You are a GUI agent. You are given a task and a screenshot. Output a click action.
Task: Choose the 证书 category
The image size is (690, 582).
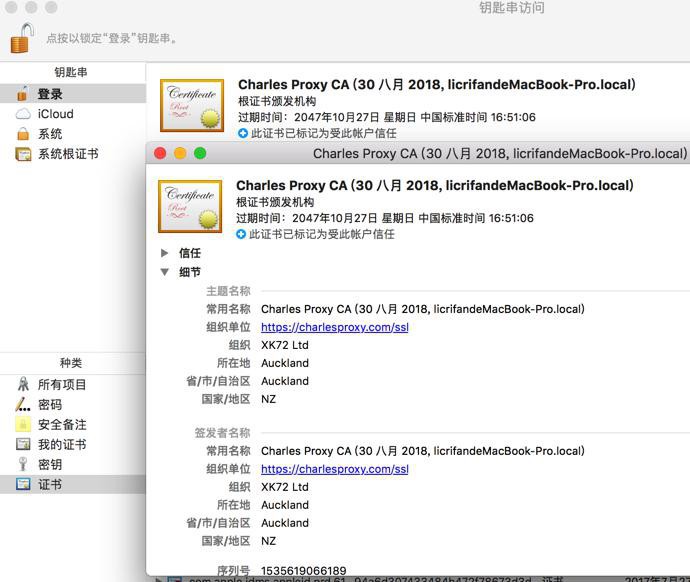coord(50,484)
